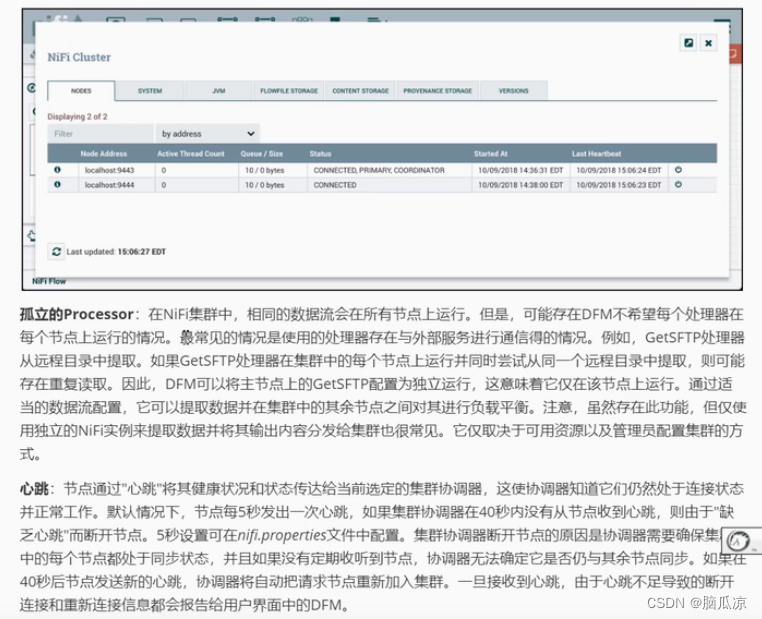The image size is (762, 619).
Task: Click the 'Displaying 2 of 2' text
Action: (x=77, y=117)
